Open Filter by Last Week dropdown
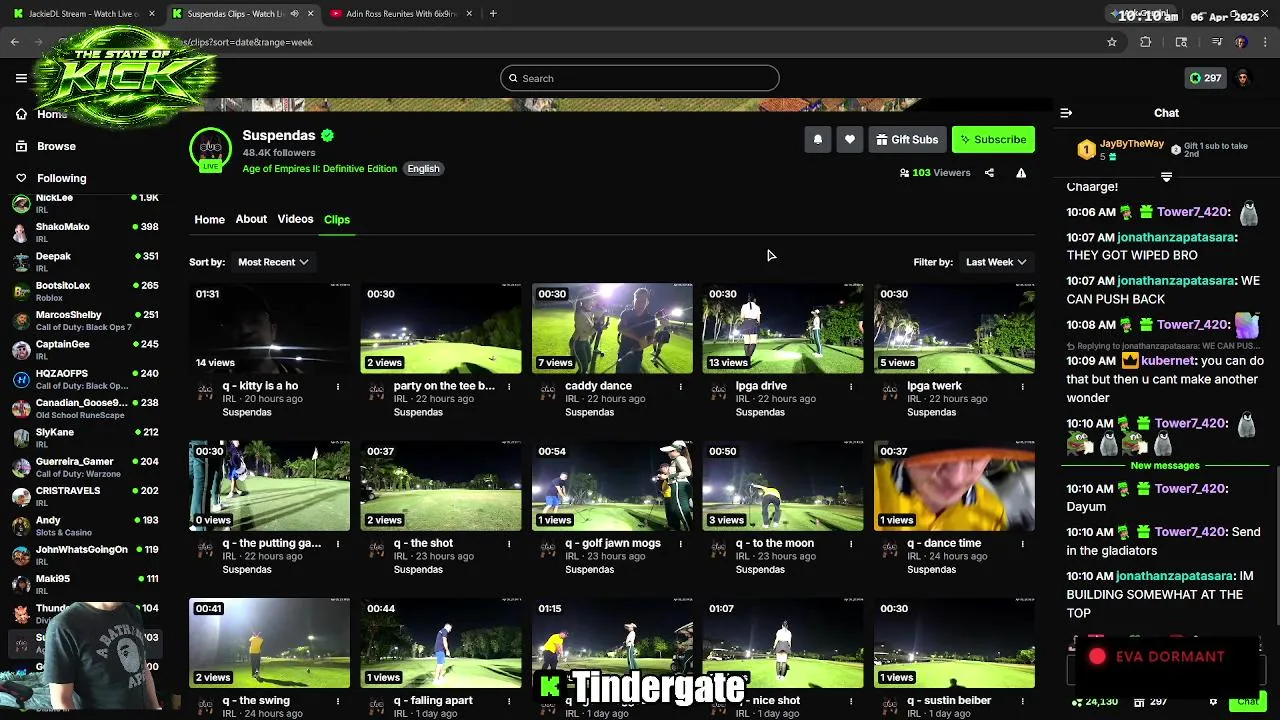This screenshot has height=720, width=1280. (995, 262)
